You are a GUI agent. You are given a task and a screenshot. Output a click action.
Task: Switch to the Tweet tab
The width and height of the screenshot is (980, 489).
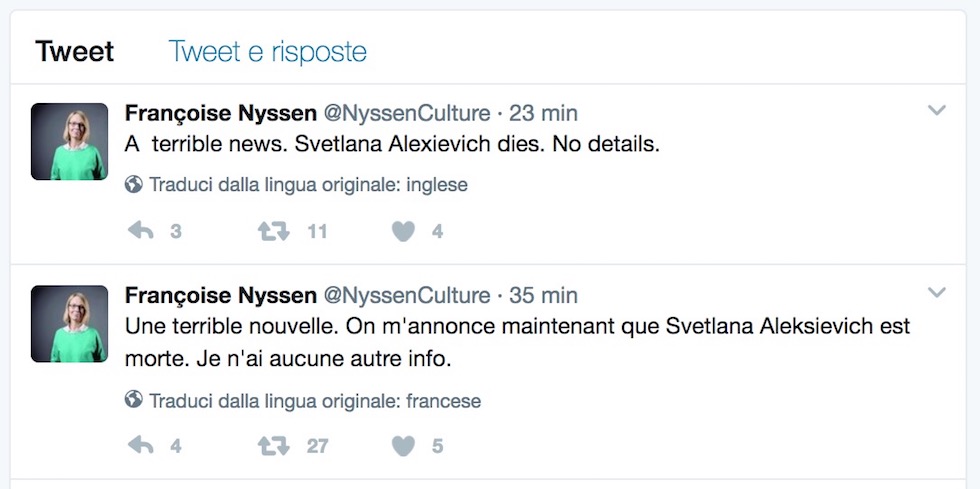tap(75, 51)
